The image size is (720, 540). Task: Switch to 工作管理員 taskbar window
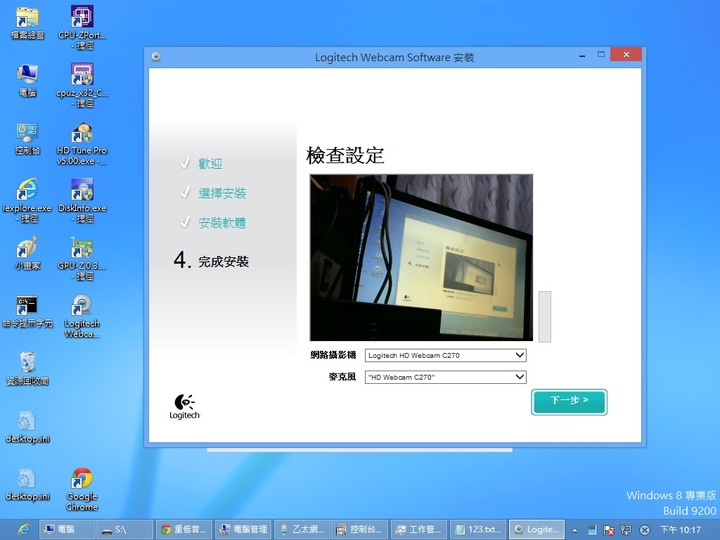click(x=419, y=529)
